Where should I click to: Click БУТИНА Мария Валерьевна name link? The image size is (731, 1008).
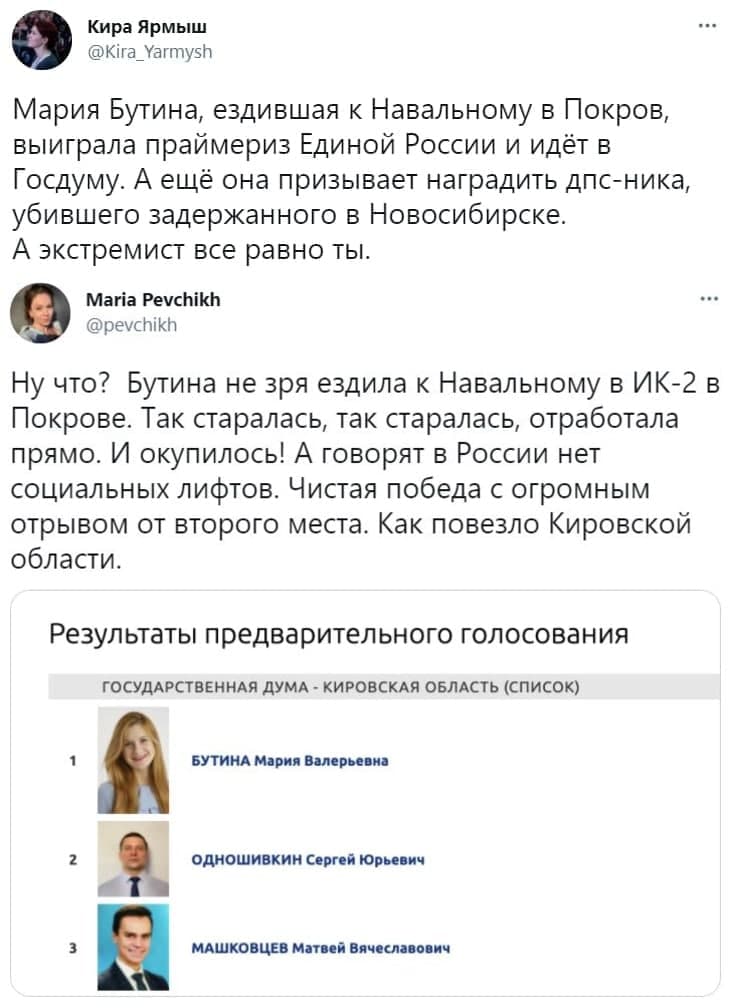[290, 761]
